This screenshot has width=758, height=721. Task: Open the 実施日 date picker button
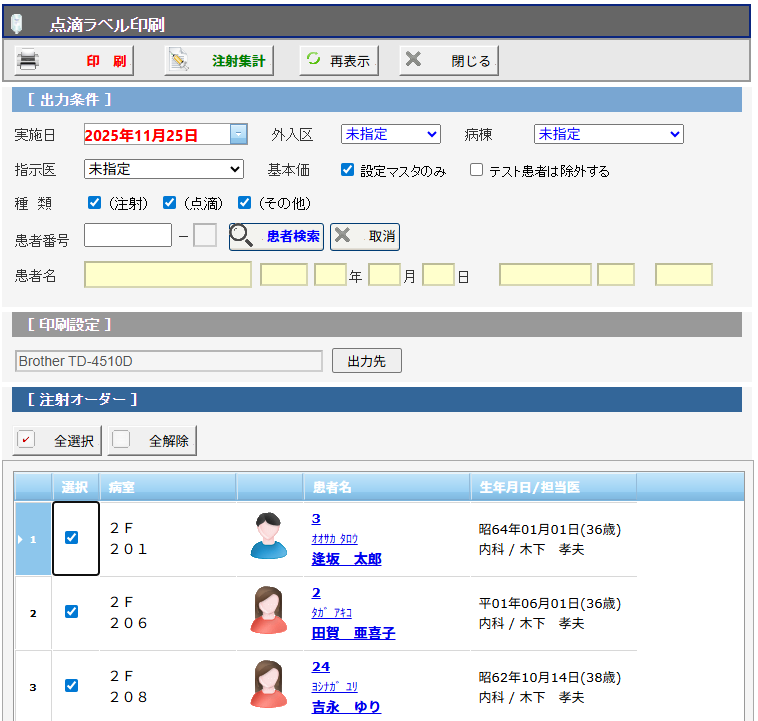tap(238, 134)
